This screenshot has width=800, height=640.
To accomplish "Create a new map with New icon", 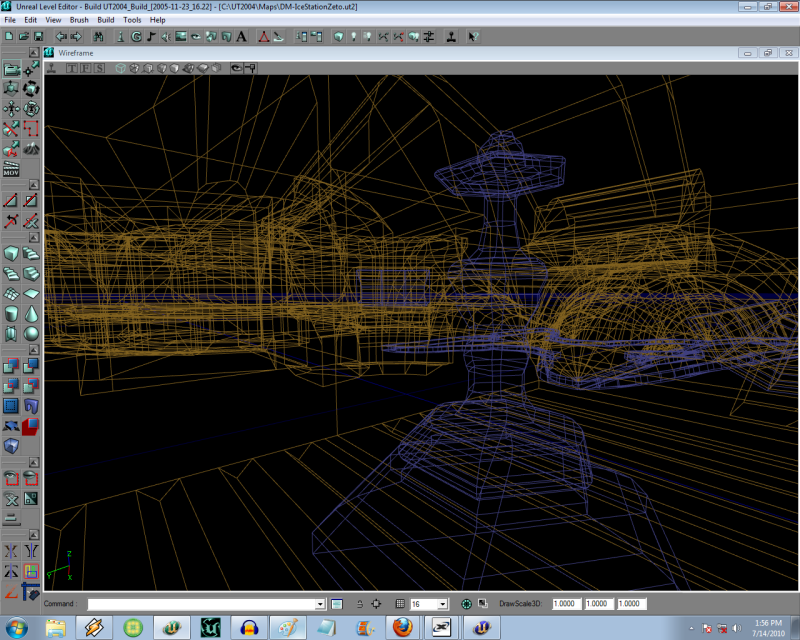I will 9,36.
